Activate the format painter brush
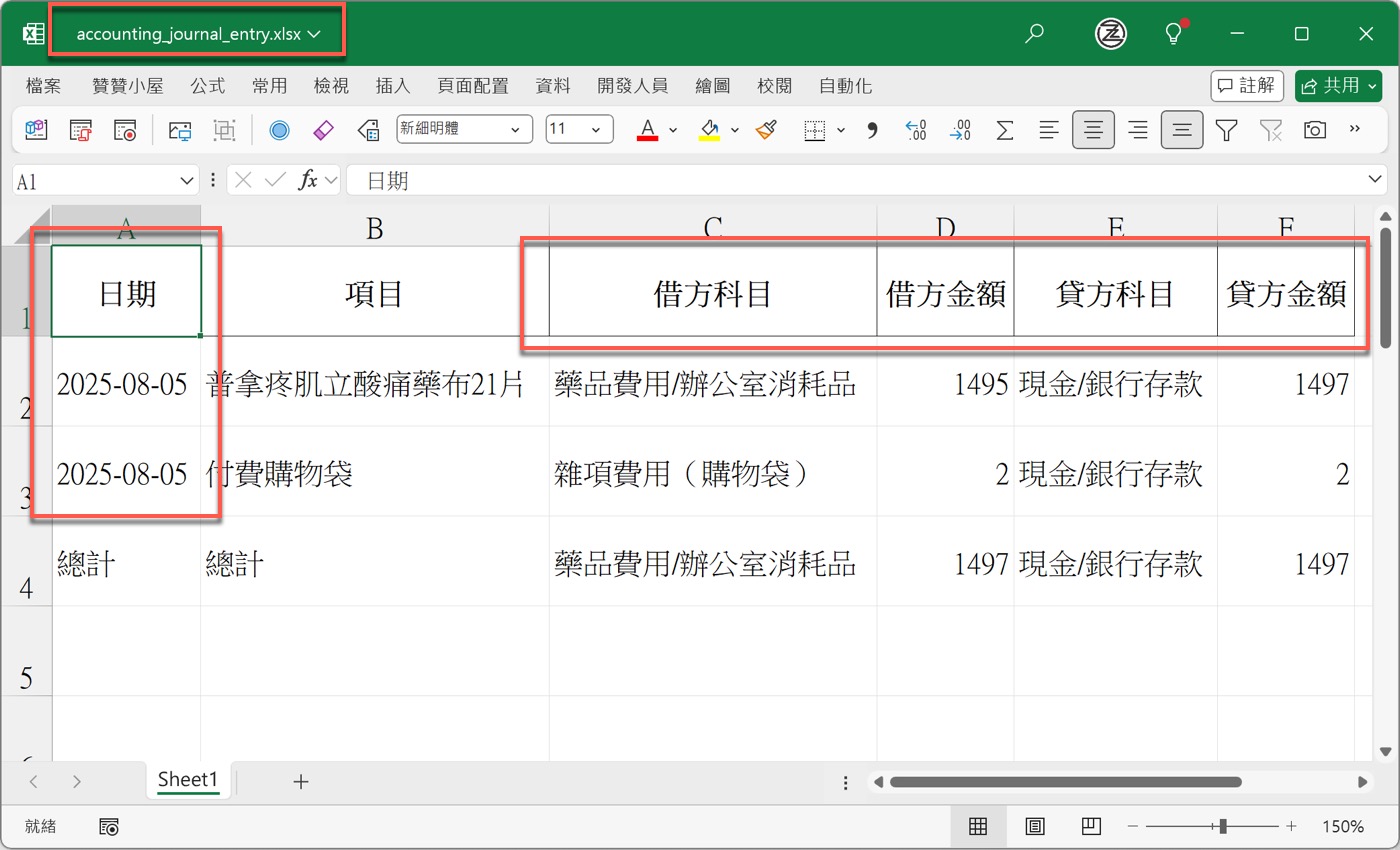Screen dimensions: 1400x850 [x=767, y=129]
